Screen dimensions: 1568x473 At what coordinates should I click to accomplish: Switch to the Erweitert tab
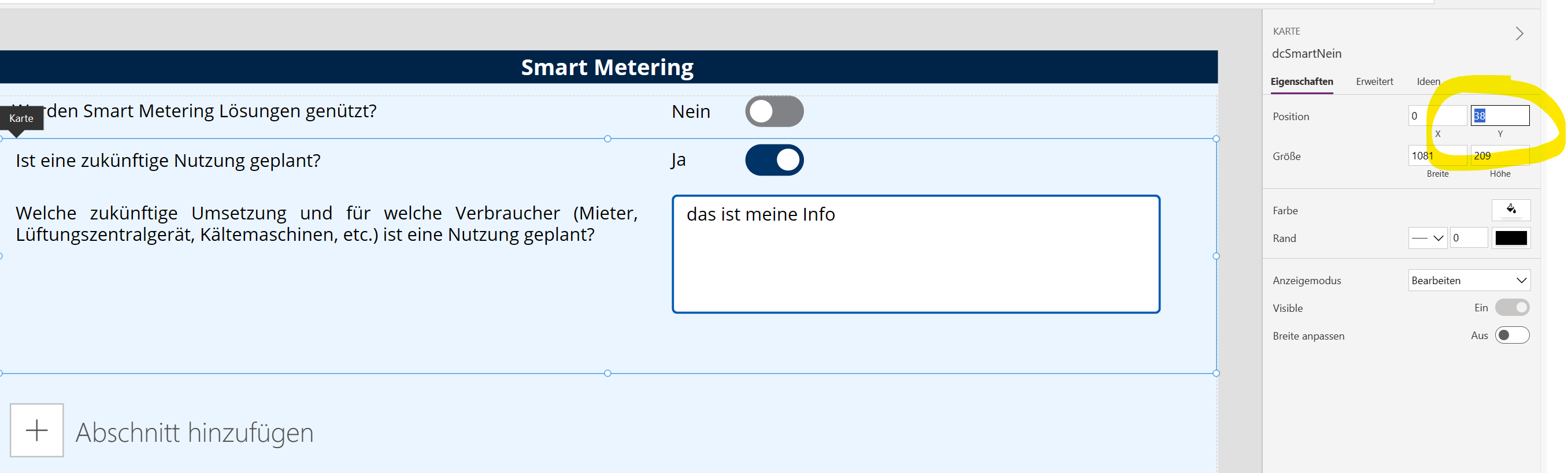point(1374,81)
